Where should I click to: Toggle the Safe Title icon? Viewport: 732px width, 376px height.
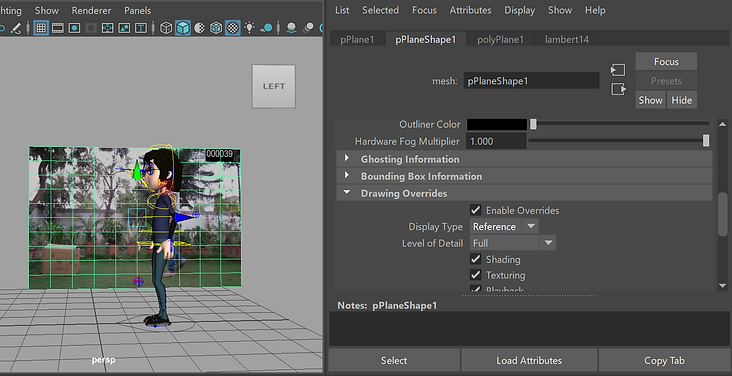click(141, 28)
